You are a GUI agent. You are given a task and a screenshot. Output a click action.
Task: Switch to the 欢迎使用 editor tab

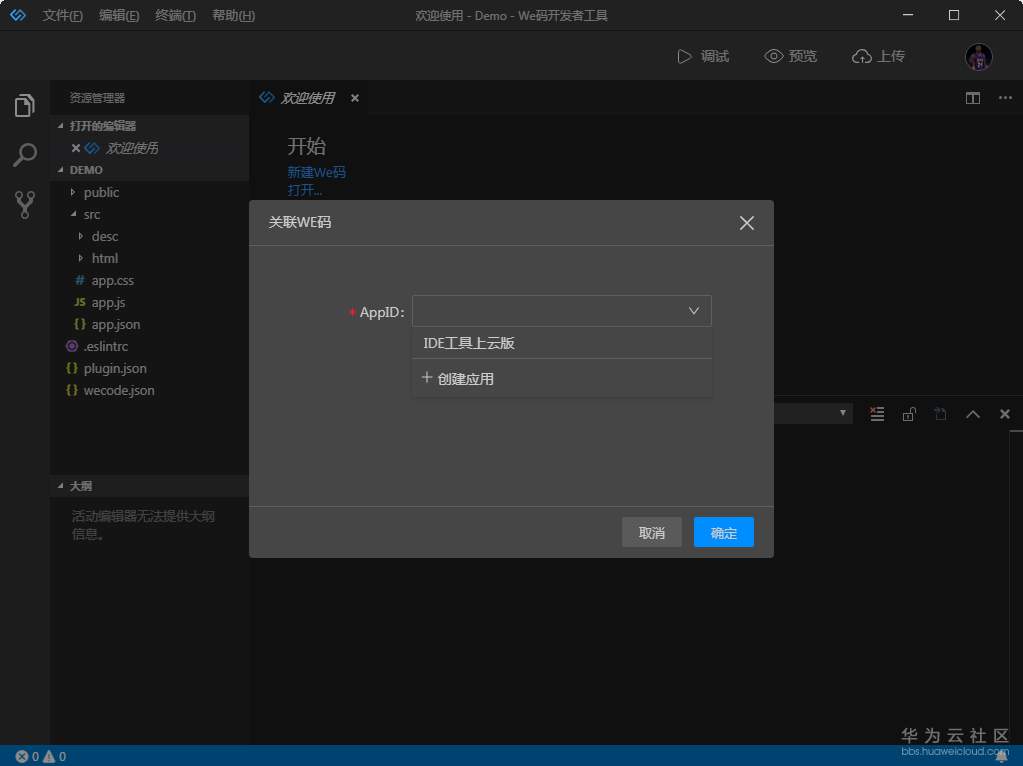pyautogui.click(x=307, y=98)
